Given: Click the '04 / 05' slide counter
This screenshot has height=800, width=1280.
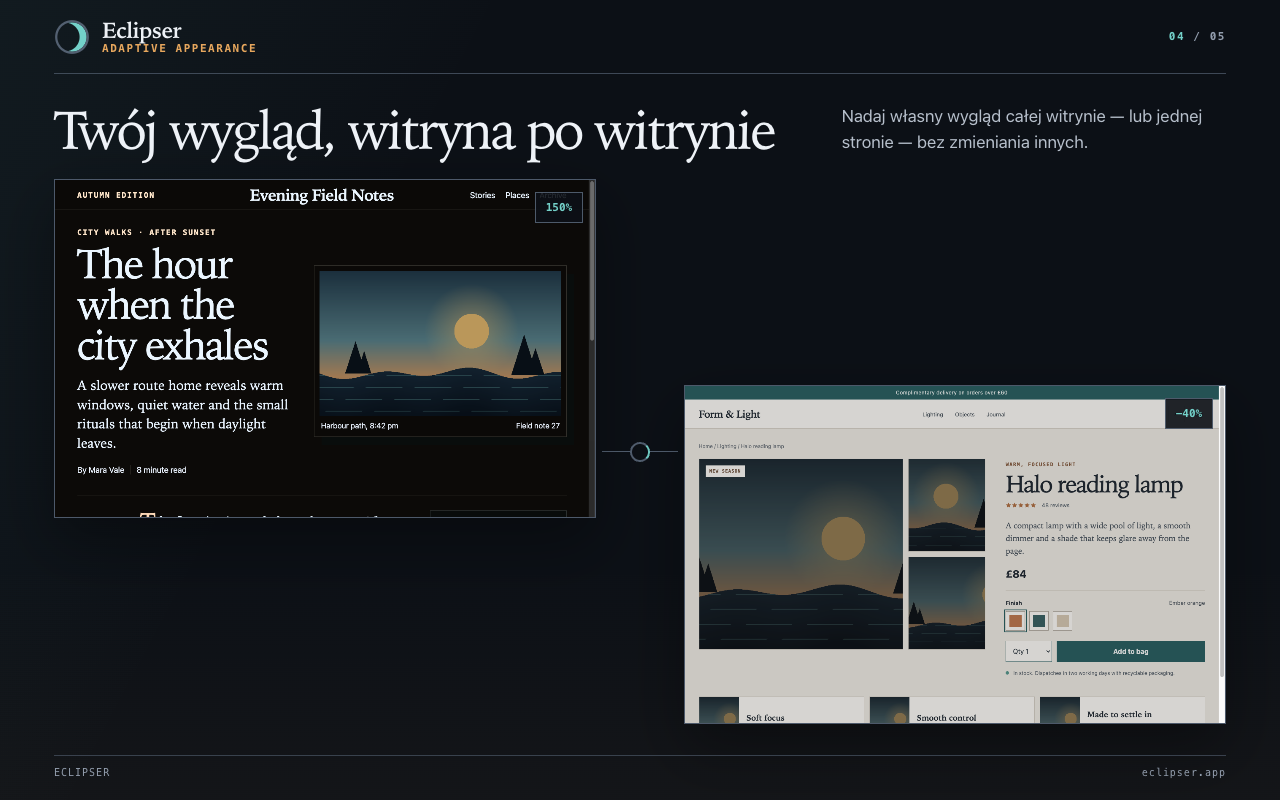Looking at the screenshot, I should pos(1197,37).
